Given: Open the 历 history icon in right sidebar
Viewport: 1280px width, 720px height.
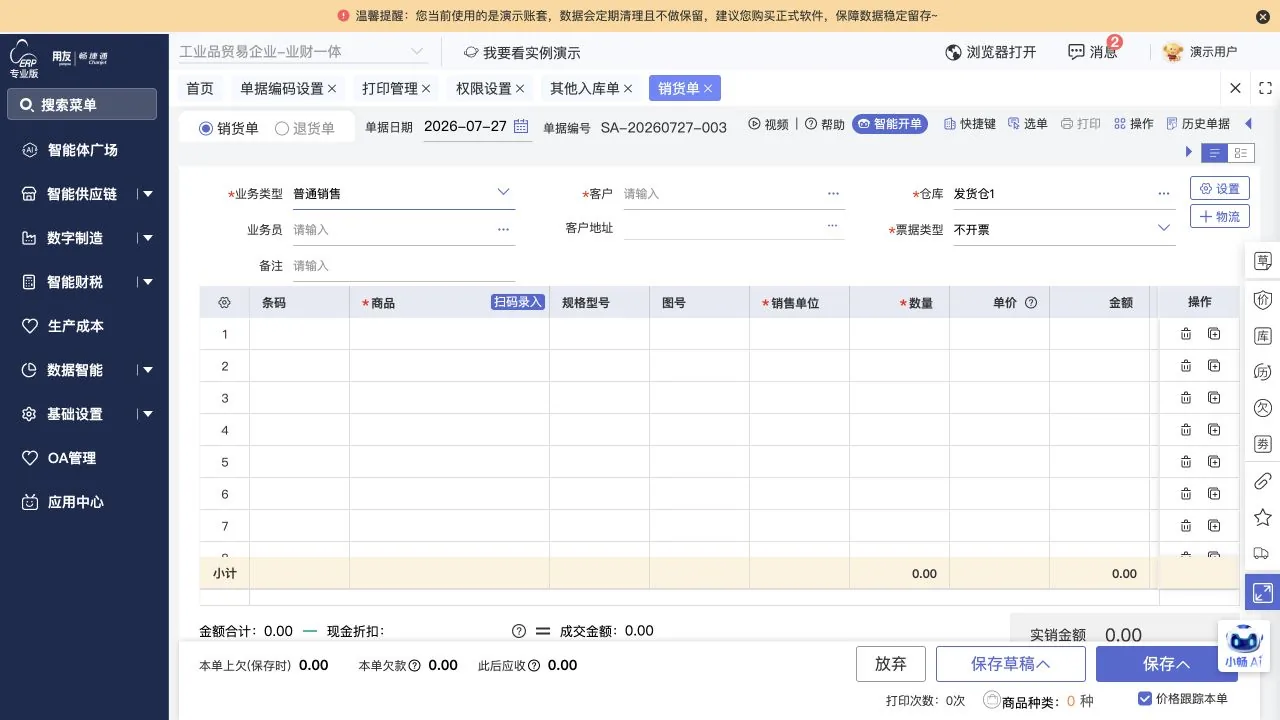Looking at the screenshot, I should point(1263,372).
